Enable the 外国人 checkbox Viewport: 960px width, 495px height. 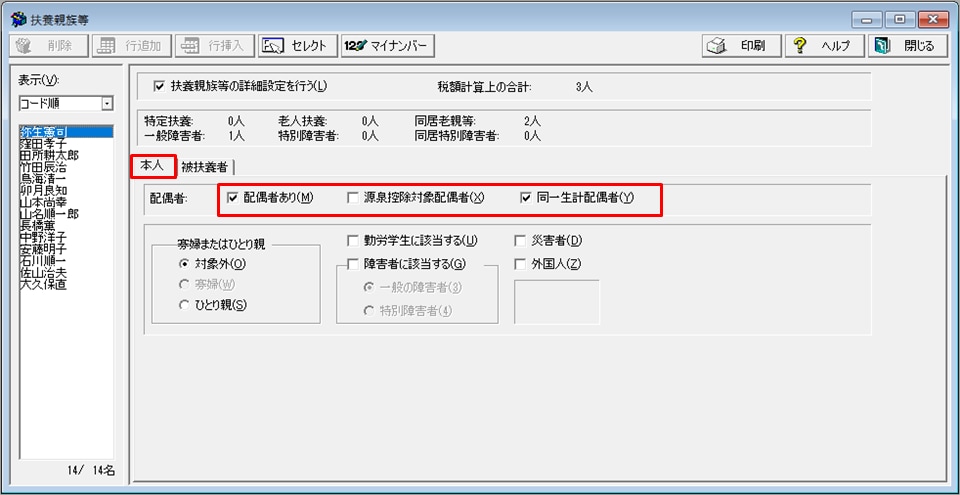[x=521, y=264]
